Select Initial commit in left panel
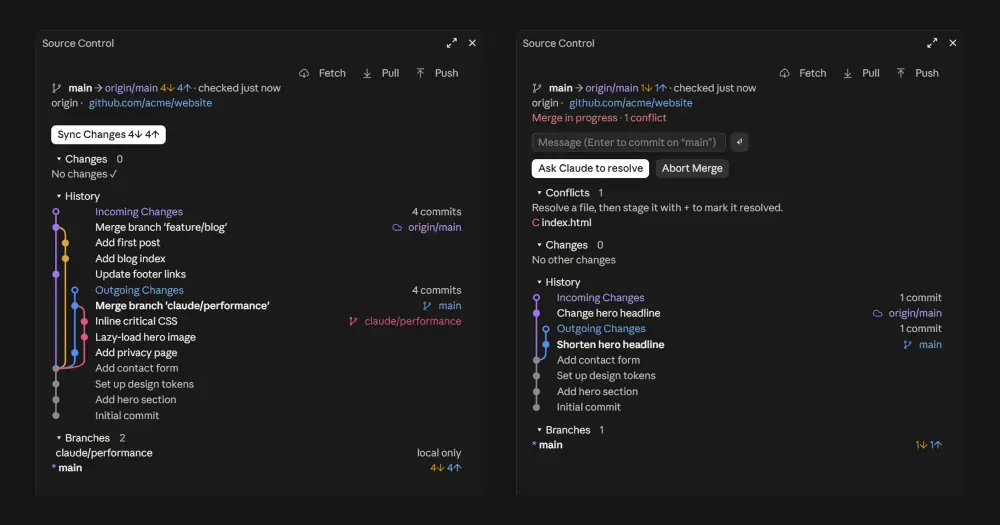Image resolution: width=1000 pixels, height=525 pixels. 127,415
